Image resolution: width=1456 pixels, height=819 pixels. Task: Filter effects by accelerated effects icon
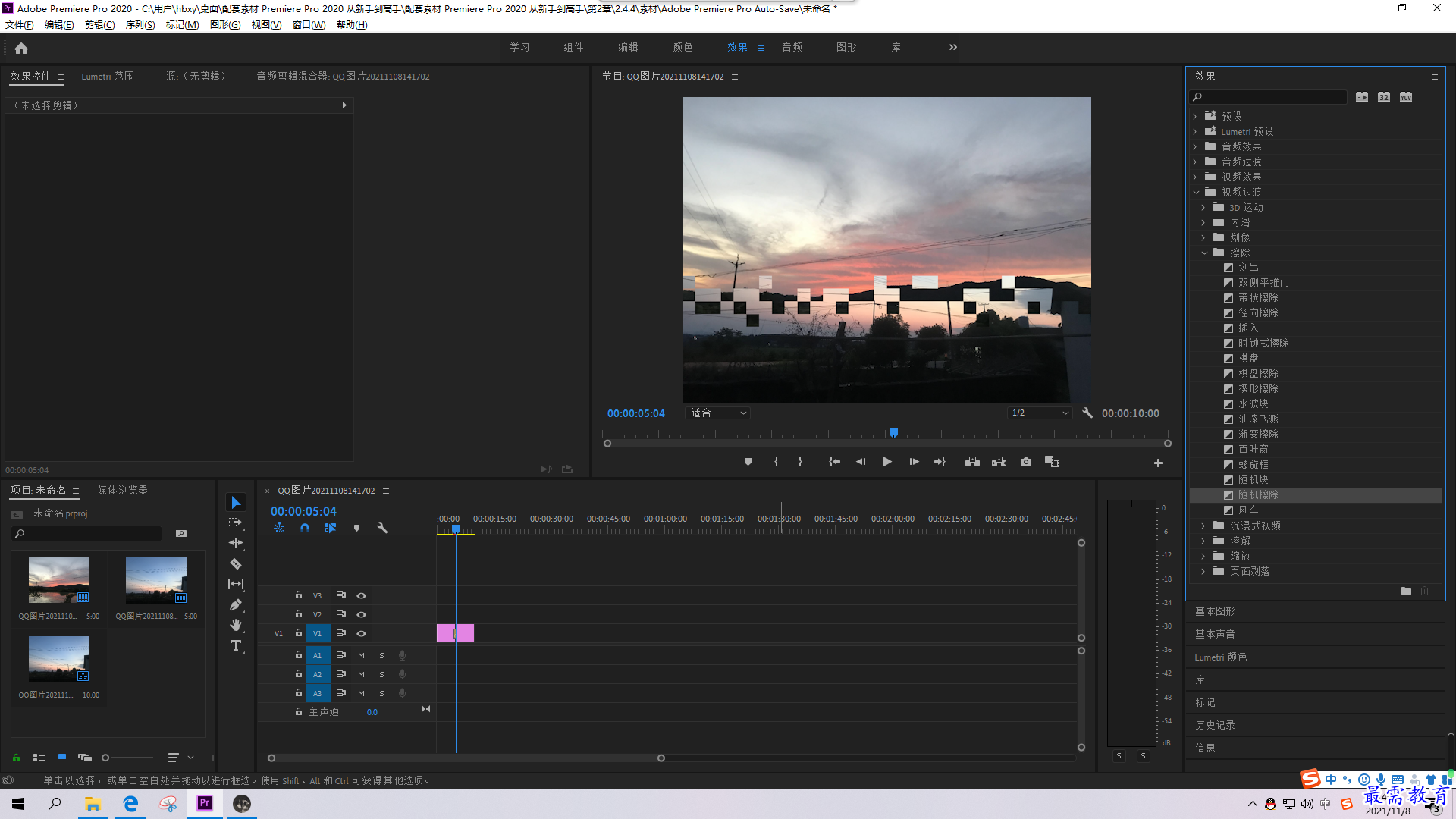[1362, 97]
